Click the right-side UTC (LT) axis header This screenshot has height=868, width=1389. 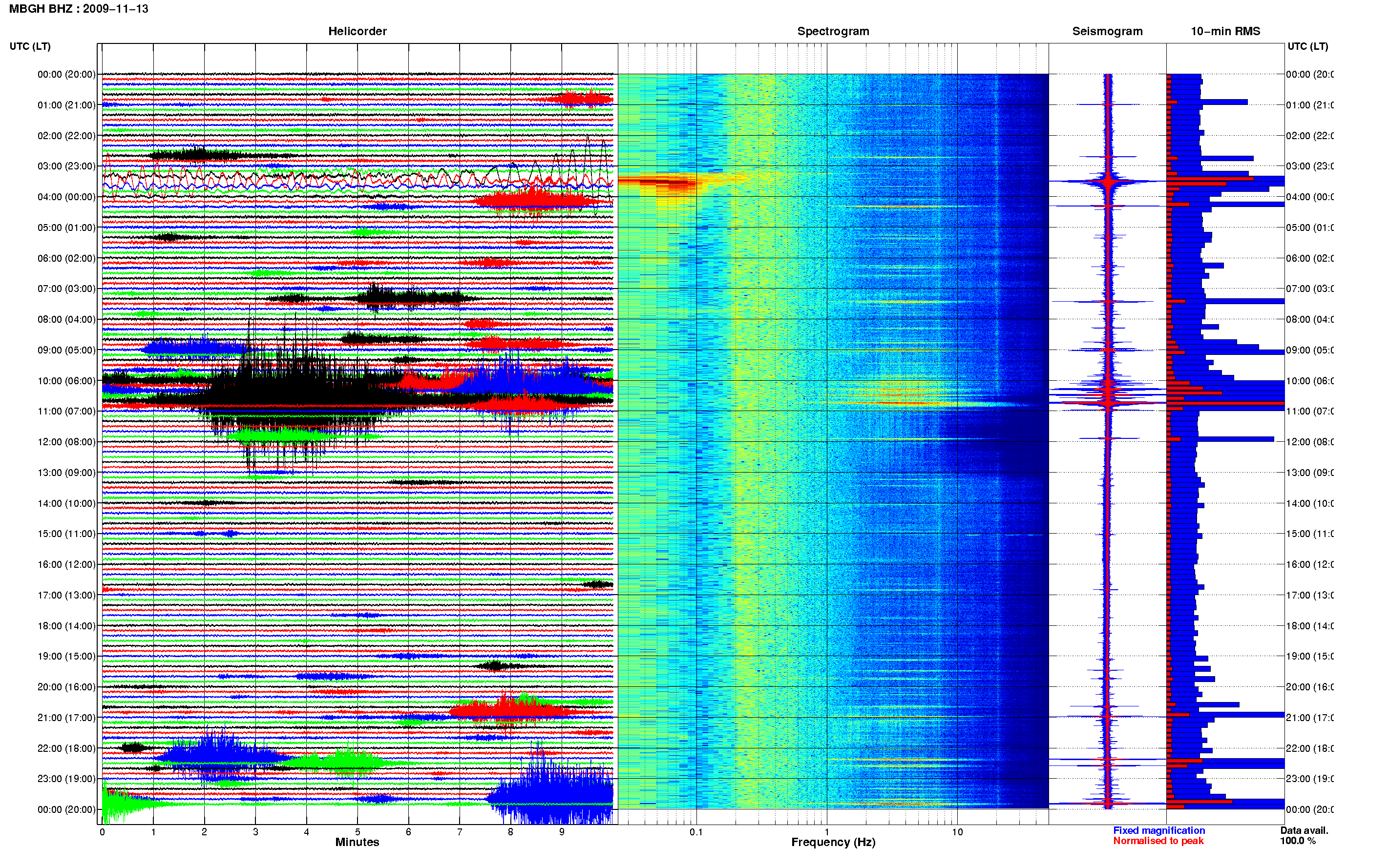click(x=1307, y=46)
